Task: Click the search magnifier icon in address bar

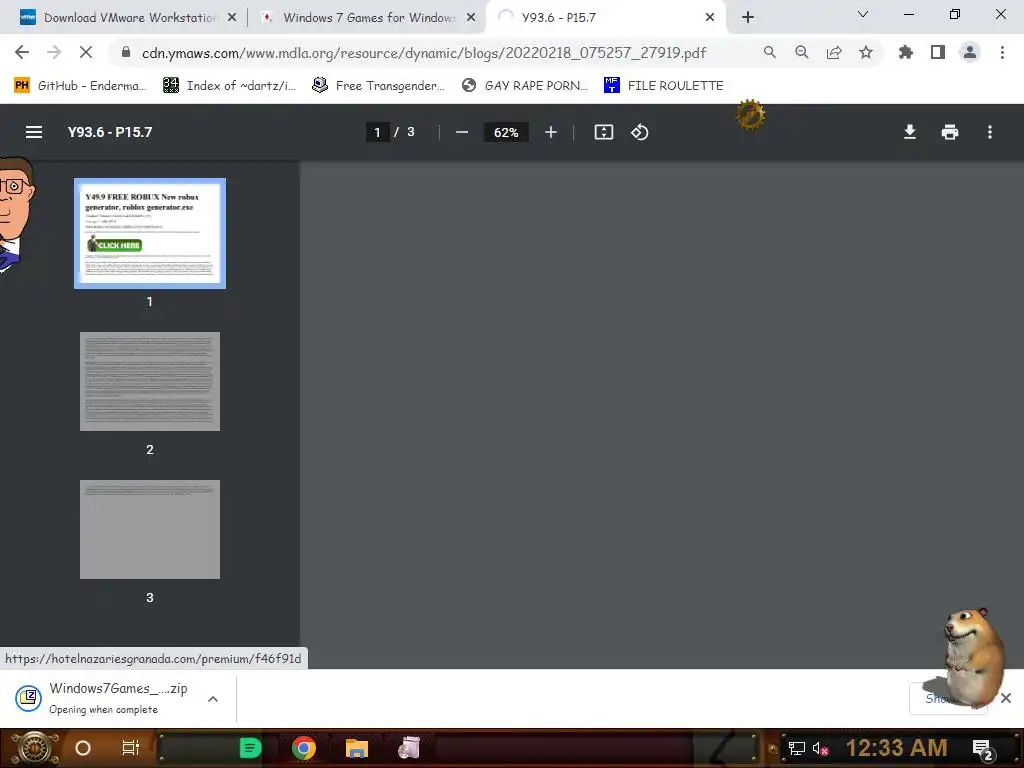Action: click(x=770, y=52)
